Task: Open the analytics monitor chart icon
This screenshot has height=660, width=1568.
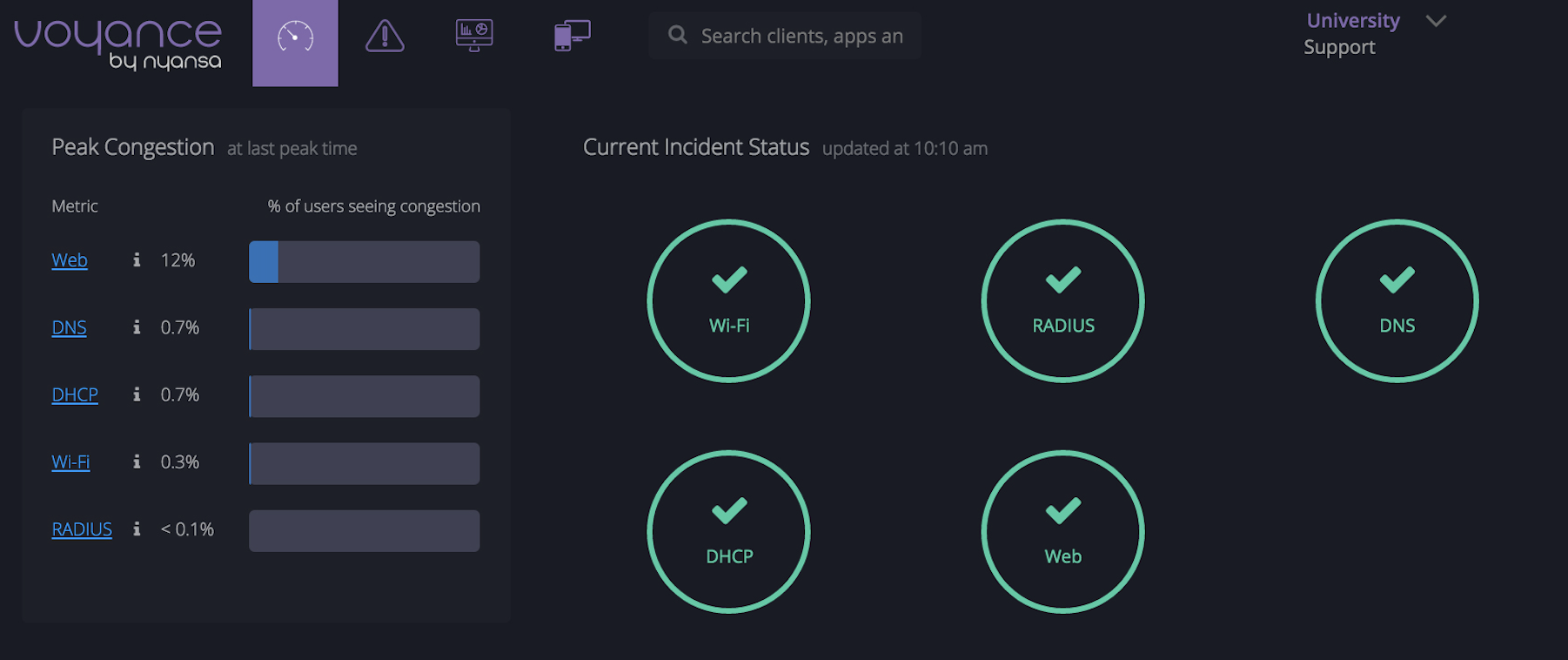Action: coord(474,36)
